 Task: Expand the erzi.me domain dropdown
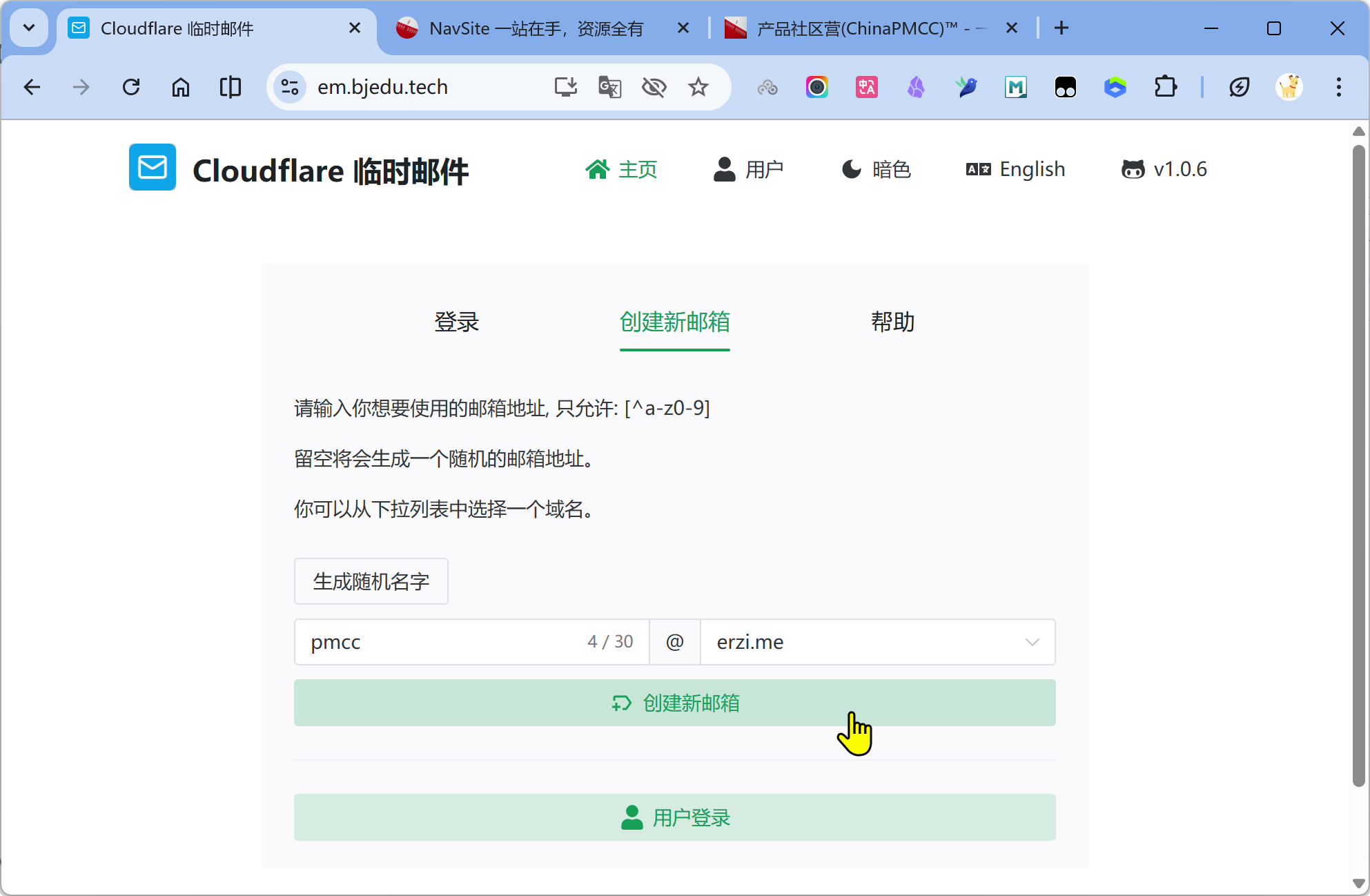[877, 642]
